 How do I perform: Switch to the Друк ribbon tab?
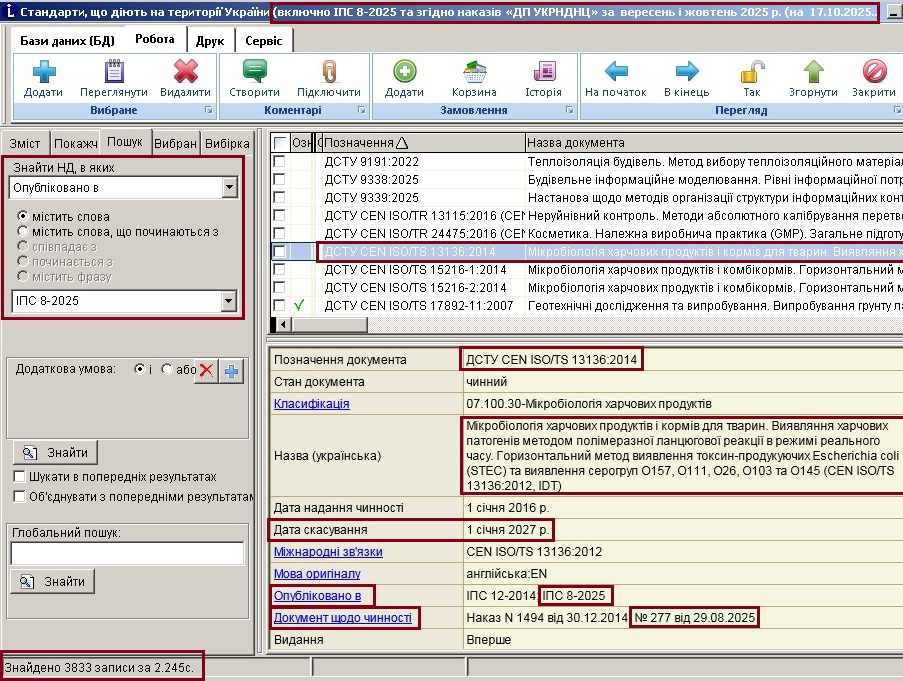coord(209,40)
